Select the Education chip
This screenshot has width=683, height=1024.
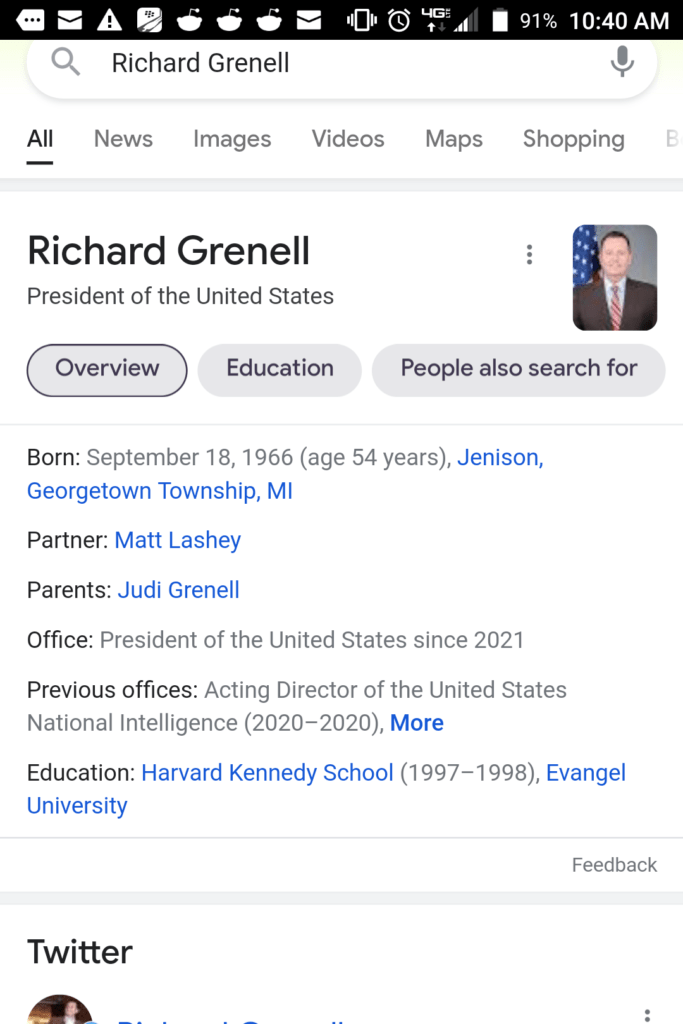280,369
